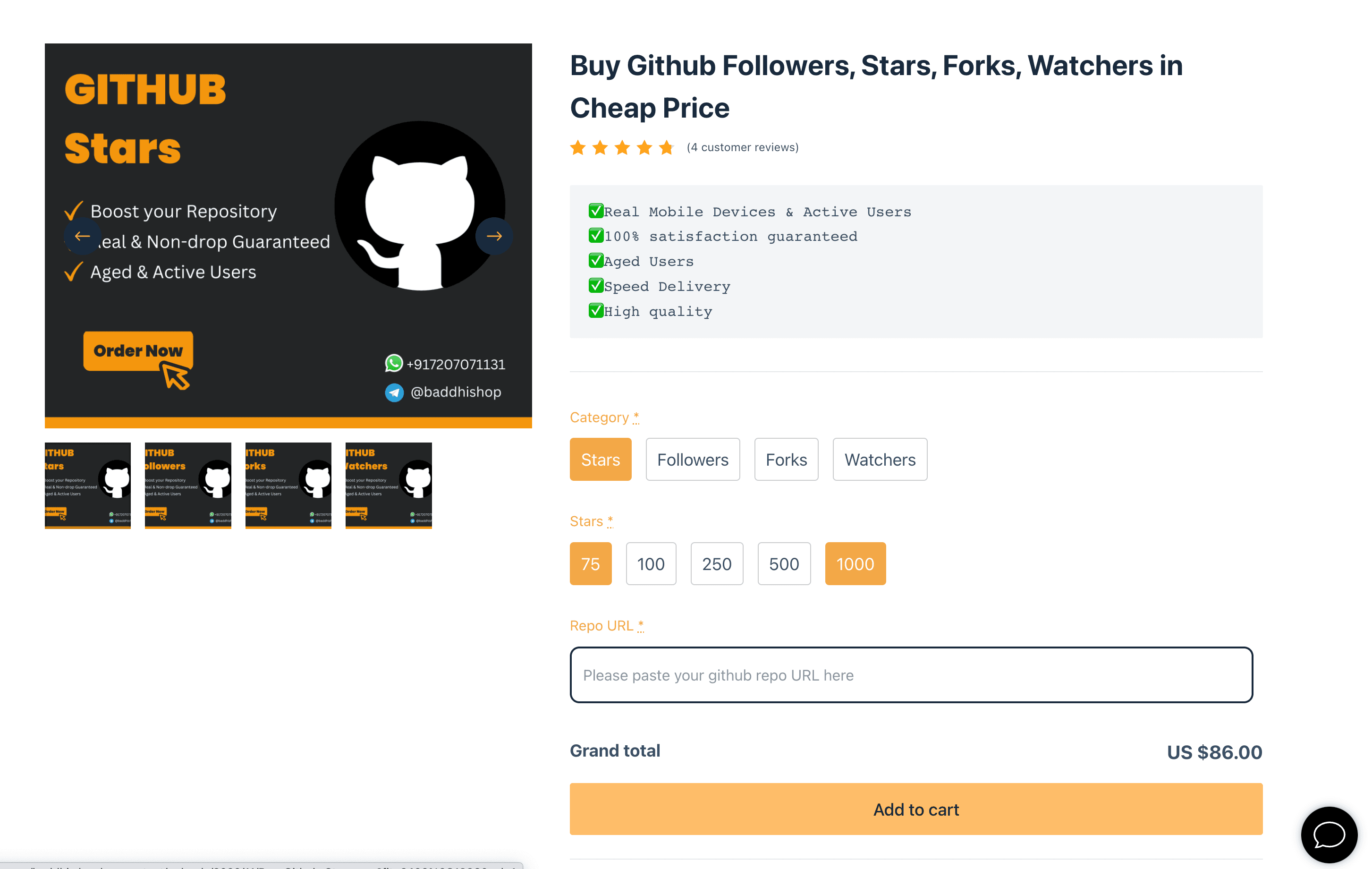Click the Grand total label

tap(615, 750)
